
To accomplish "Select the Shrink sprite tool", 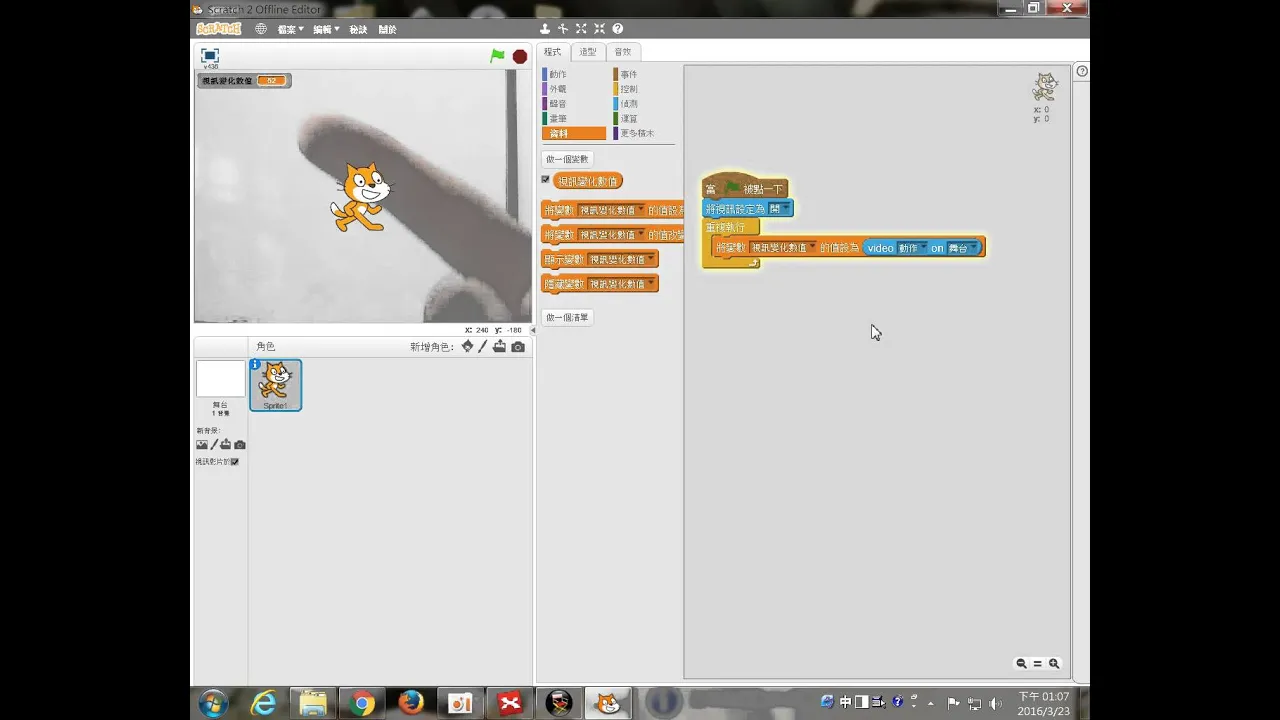I will 599,29.
